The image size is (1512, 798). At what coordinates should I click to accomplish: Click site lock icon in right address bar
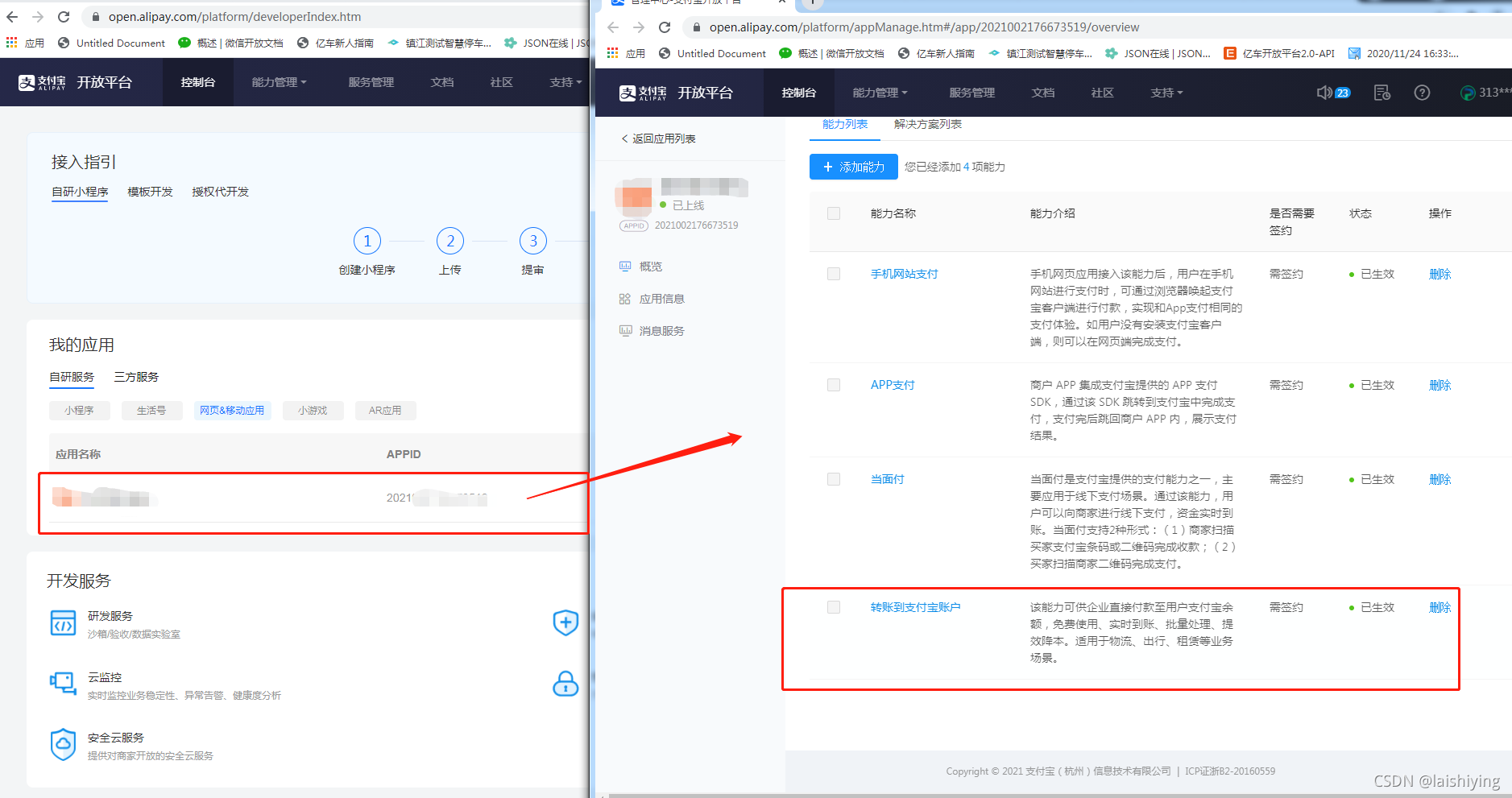[x=697, y=27]
